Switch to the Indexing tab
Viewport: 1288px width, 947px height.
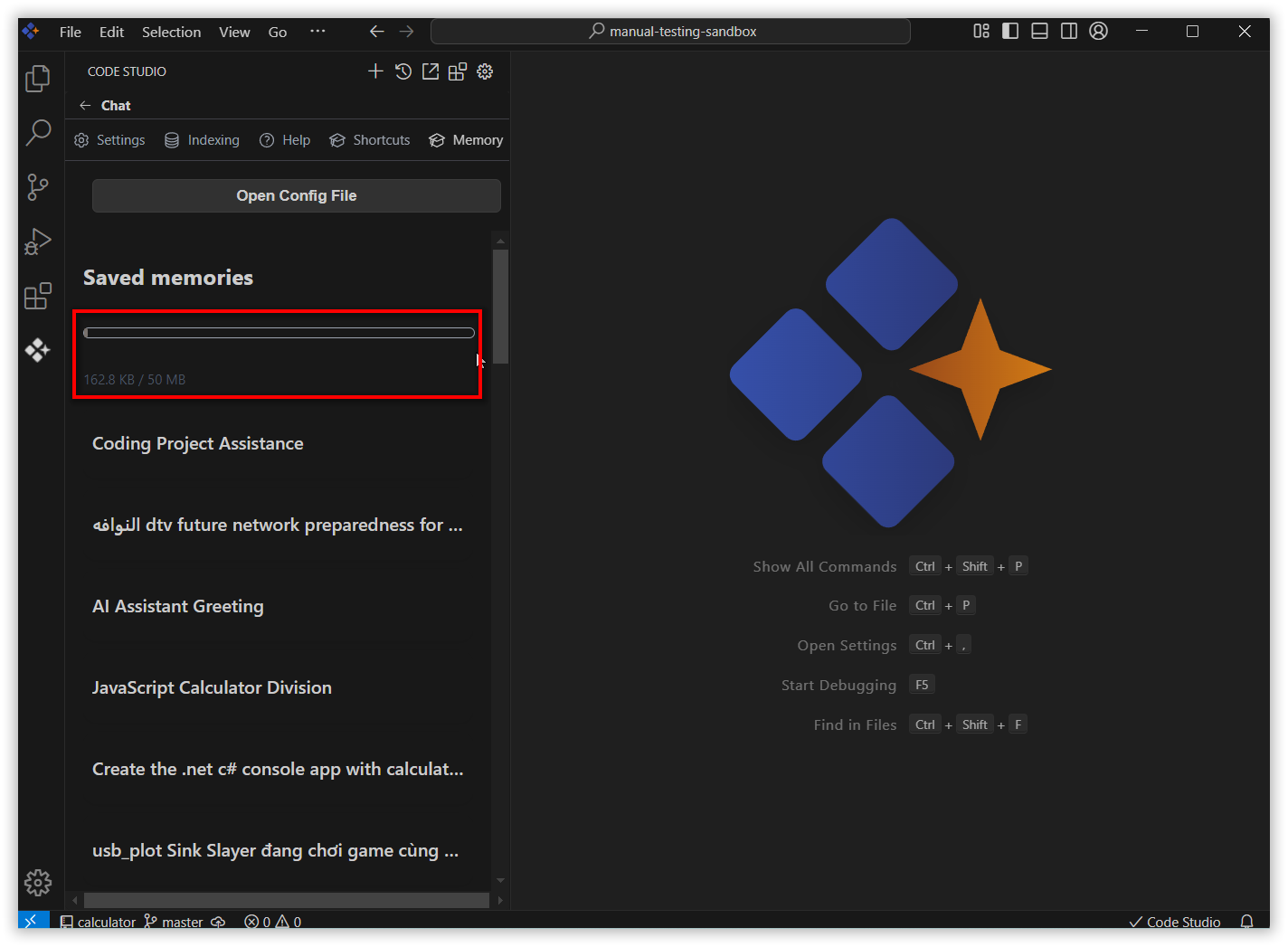tap(202, 140)
